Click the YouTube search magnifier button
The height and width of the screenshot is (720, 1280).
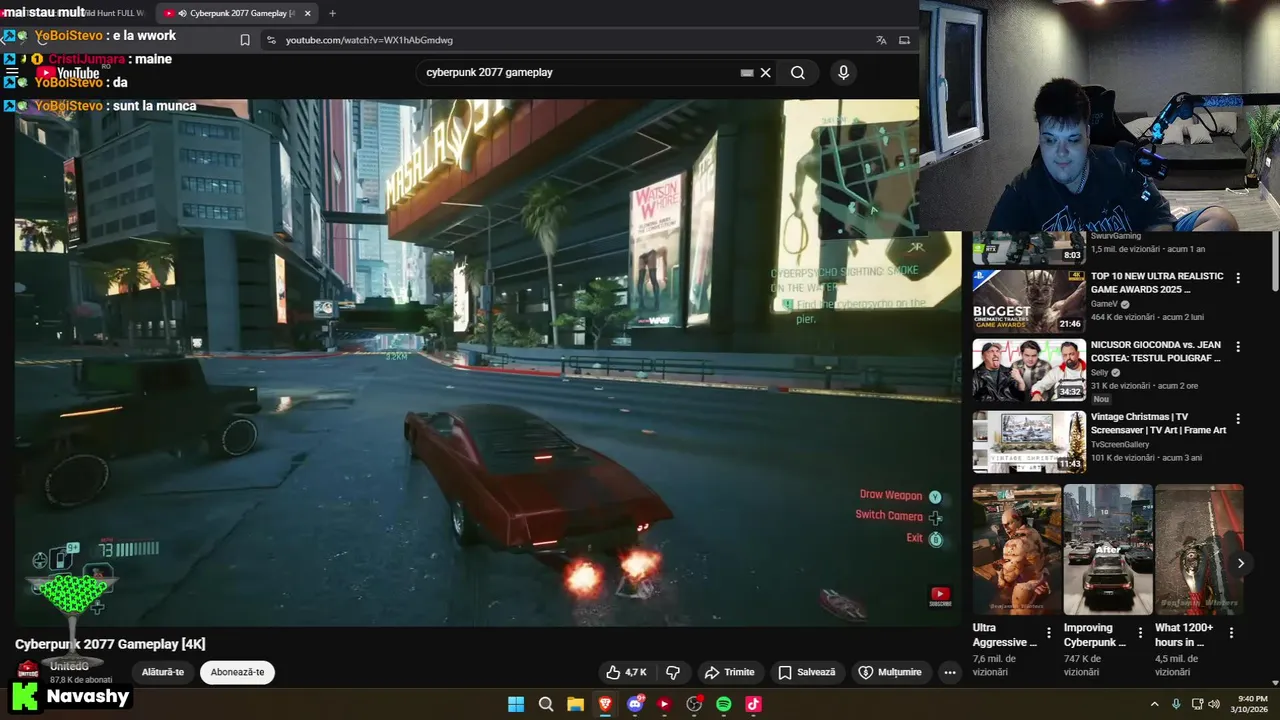coord(797,72)
